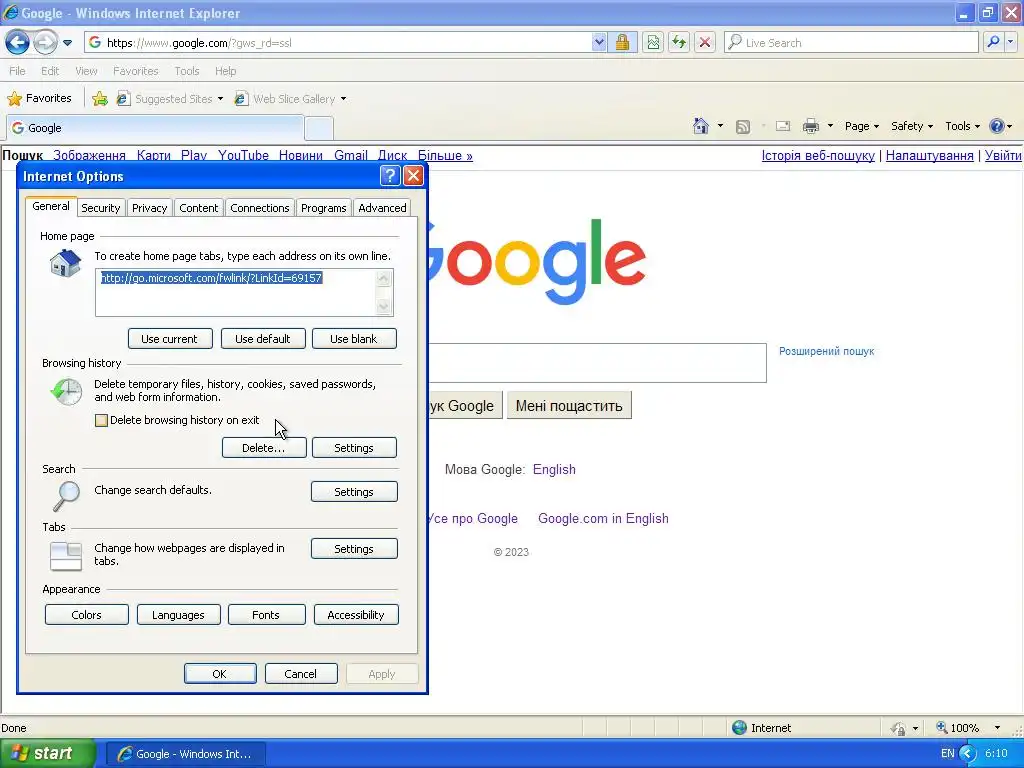Open the Tools command bar menu
The width and height of the screenshot is (1024, 768).
[x=963, y=126]
